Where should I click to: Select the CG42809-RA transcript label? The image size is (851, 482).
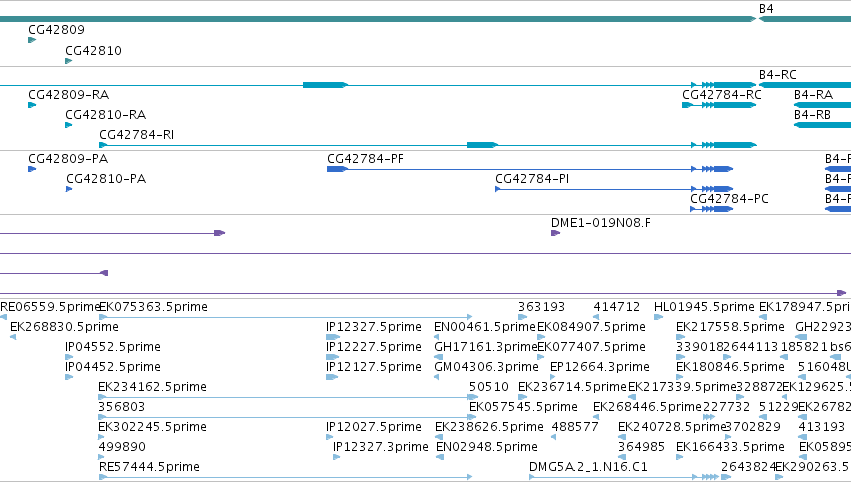pos(68,94)
